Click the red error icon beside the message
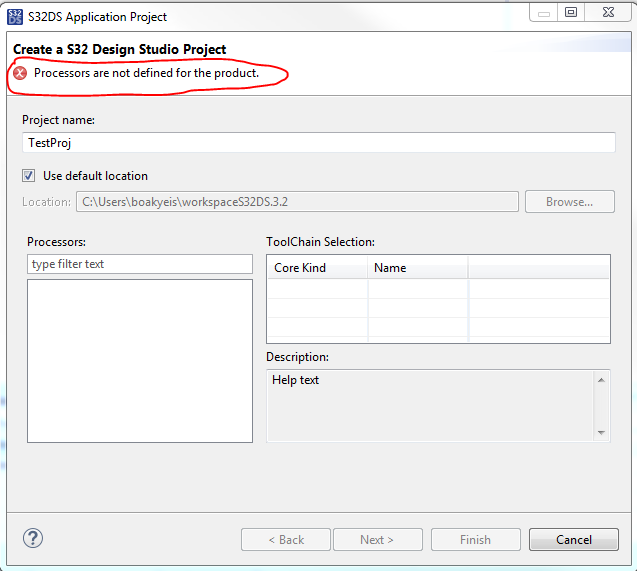This screenshot has height=571, width=637. click(x=20, y=73)
